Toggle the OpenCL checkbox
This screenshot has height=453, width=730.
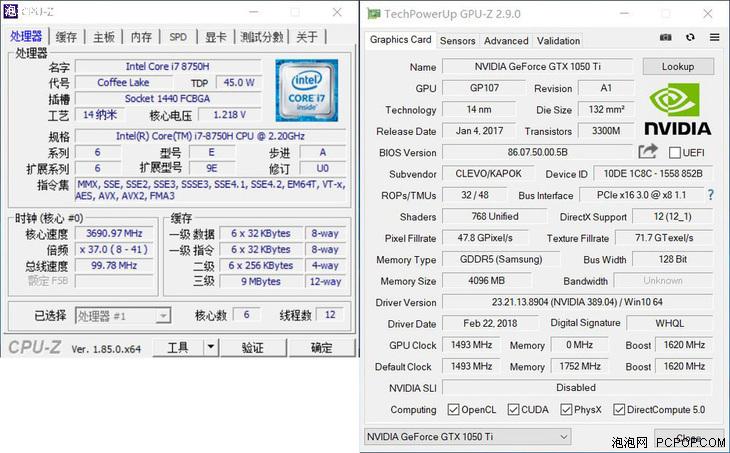[454, 409]
